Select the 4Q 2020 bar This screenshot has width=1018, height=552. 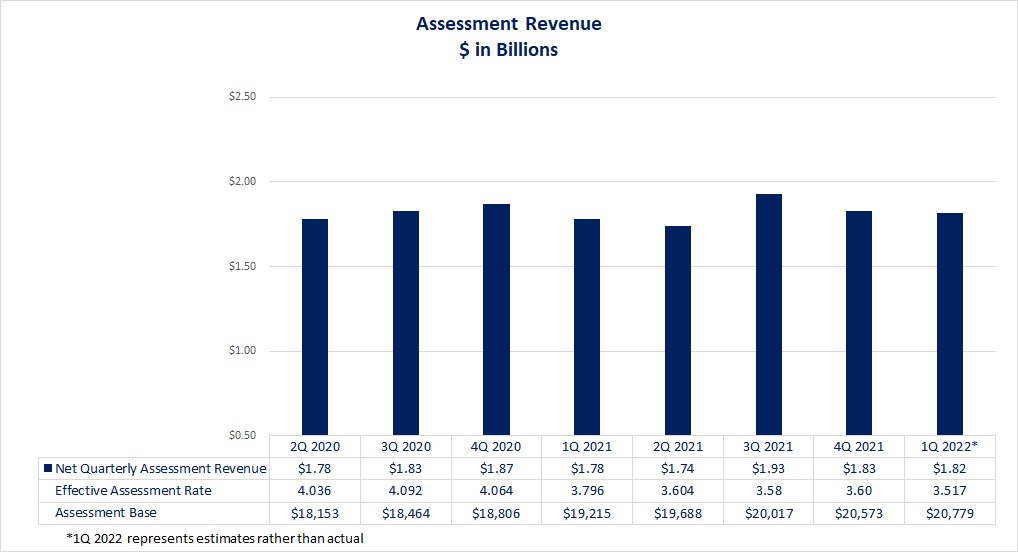pos(496,319)
